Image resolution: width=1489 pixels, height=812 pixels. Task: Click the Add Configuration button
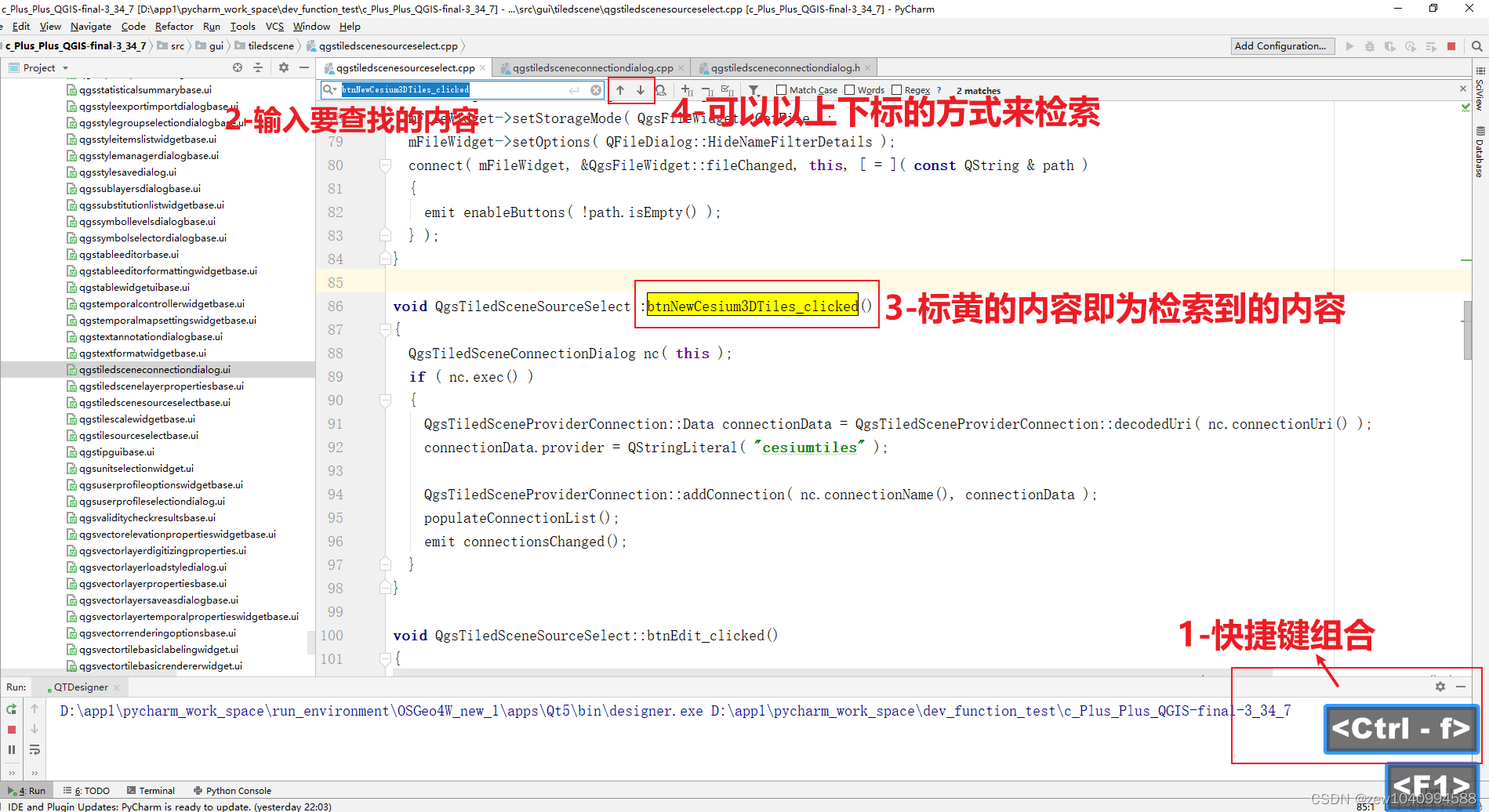coord(1282,45)
